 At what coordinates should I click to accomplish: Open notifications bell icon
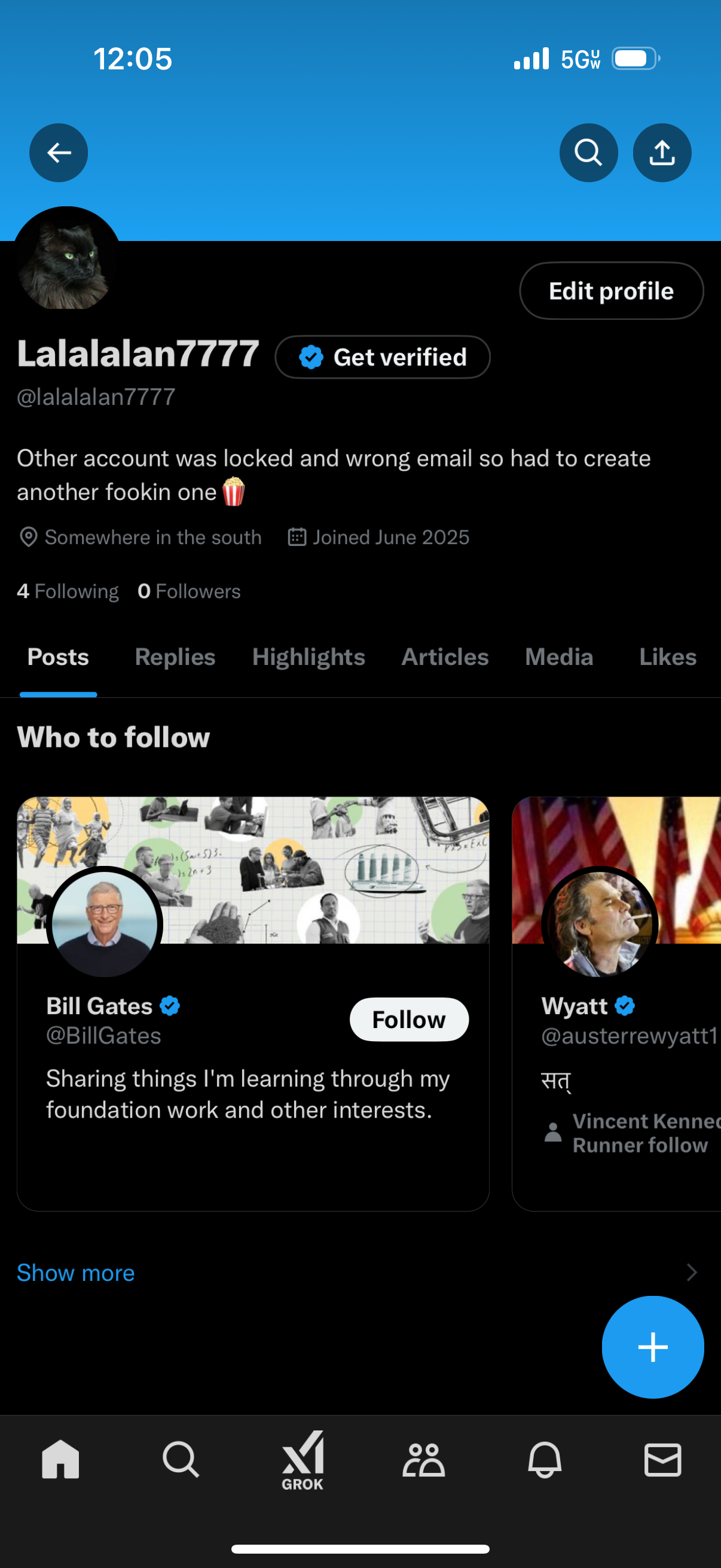coord(544,1460)
